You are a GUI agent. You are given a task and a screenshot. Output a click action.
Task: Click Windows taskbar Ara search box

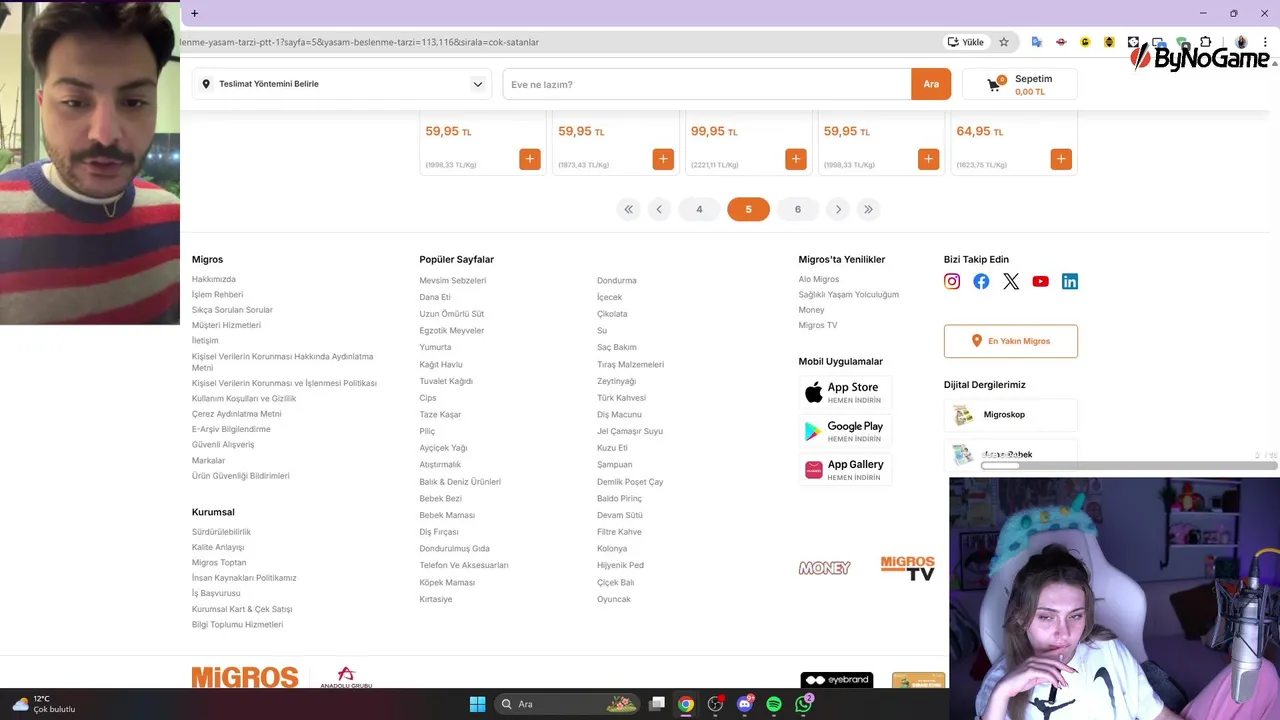569,704
